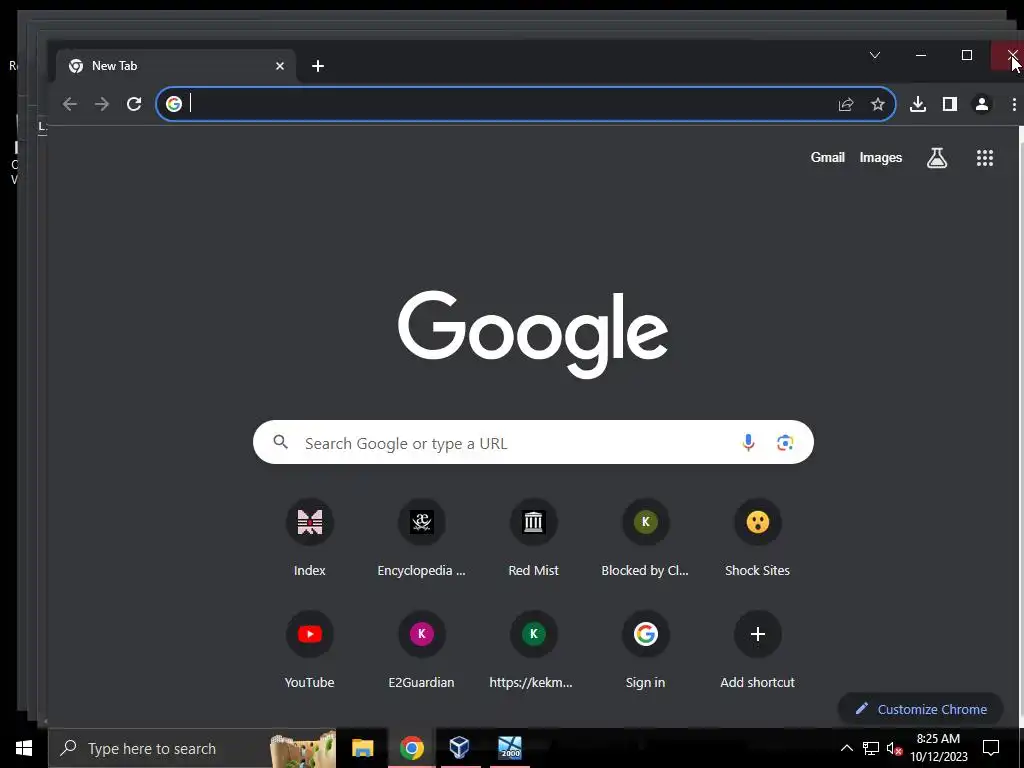
Task: Open the E2Guardian shortcut
Action: (x=421, y=650)
